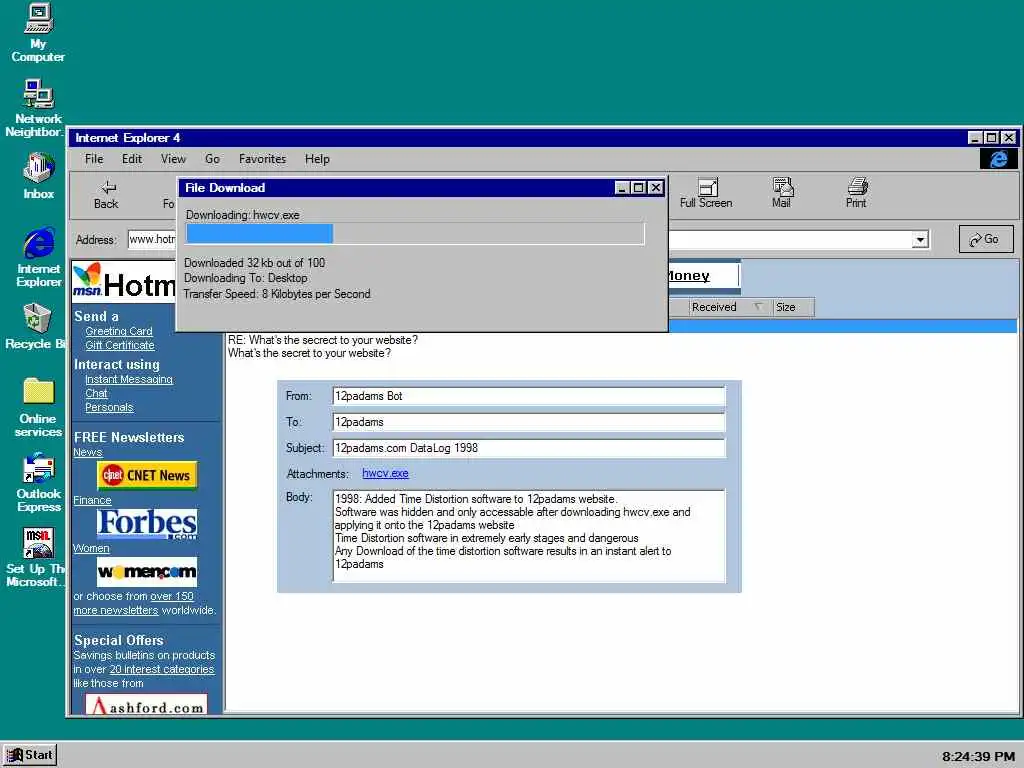Image resolution: width=1024 pixels, height=768 pixels.
Task: Expand the address bar dropdown arrow
Action: point(920,240)
